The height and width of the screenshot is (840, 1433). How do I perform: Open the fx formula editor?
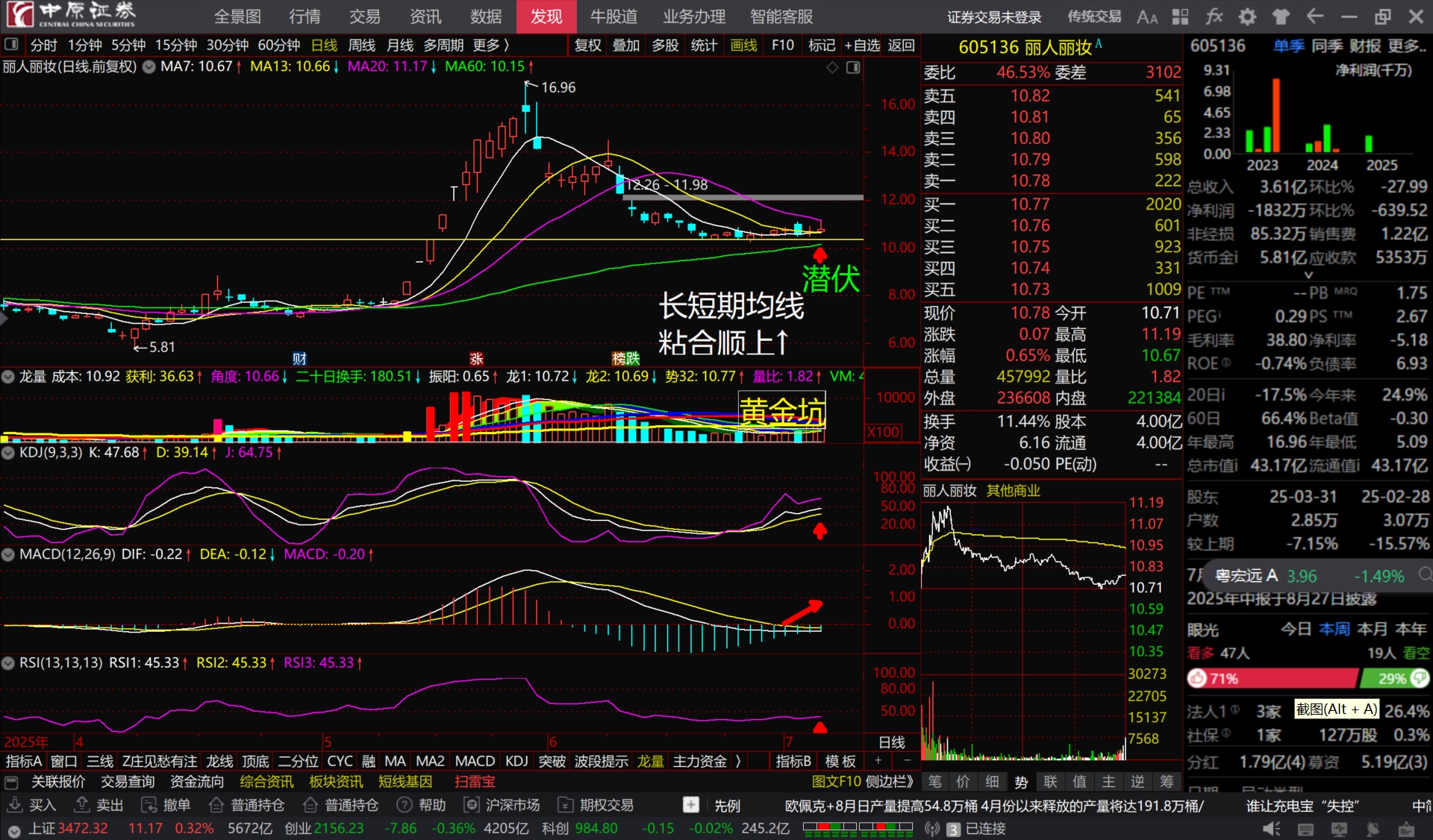tap(1214, 16)
